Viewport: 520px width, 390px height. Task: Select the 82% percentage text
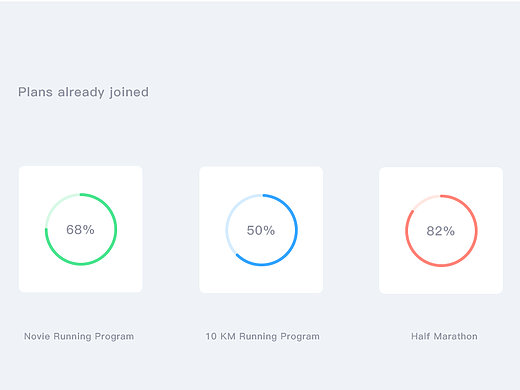click(441, 231)
